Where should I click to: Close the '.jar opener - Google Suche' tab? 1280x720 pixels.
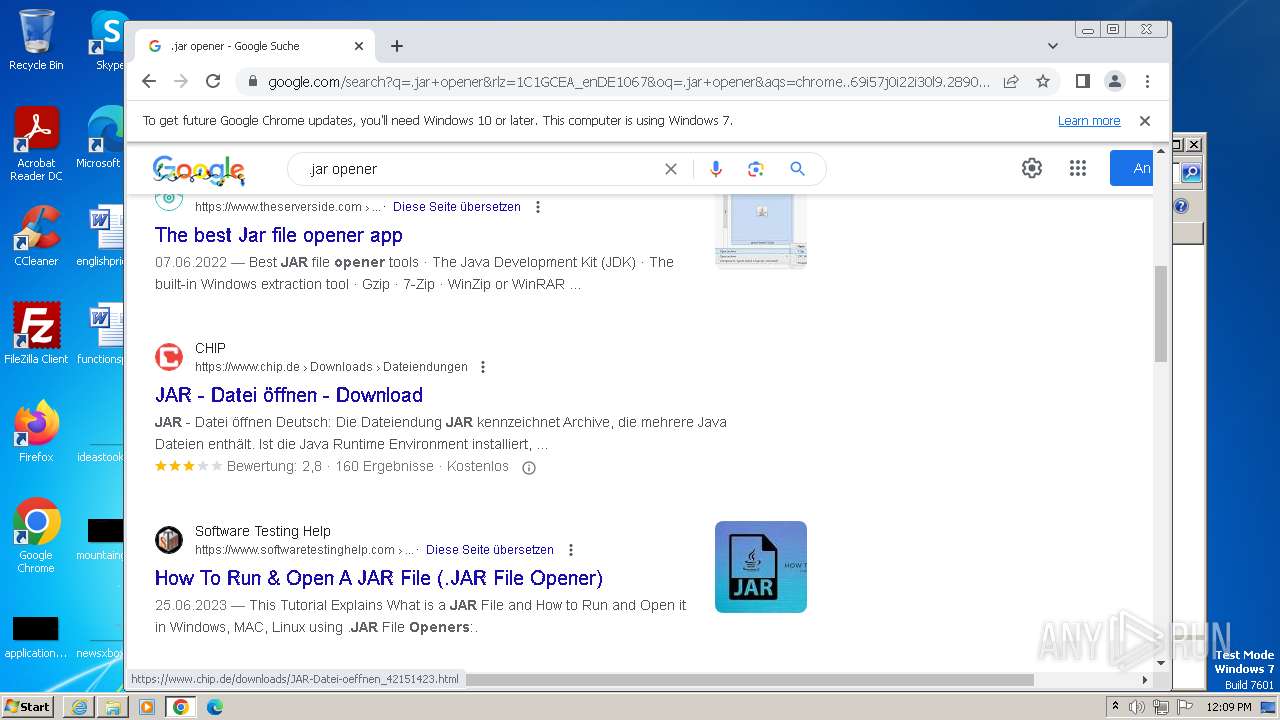coord(359,46)
